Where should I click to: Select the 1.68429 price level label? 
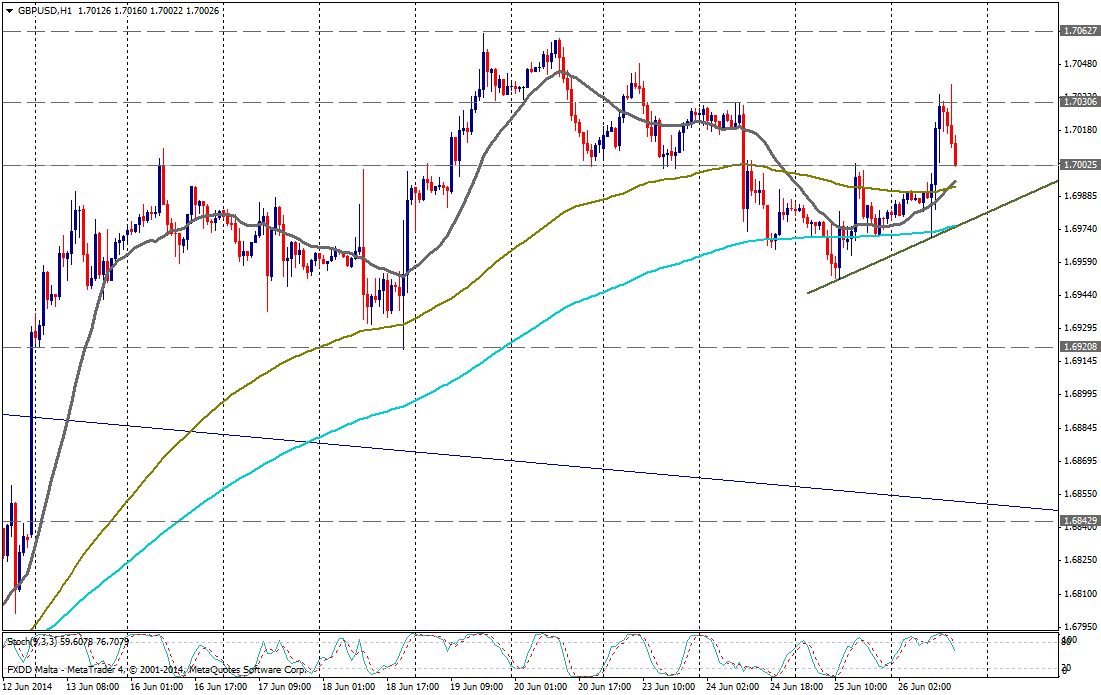pyautogui.click(x=1080, y=520)
